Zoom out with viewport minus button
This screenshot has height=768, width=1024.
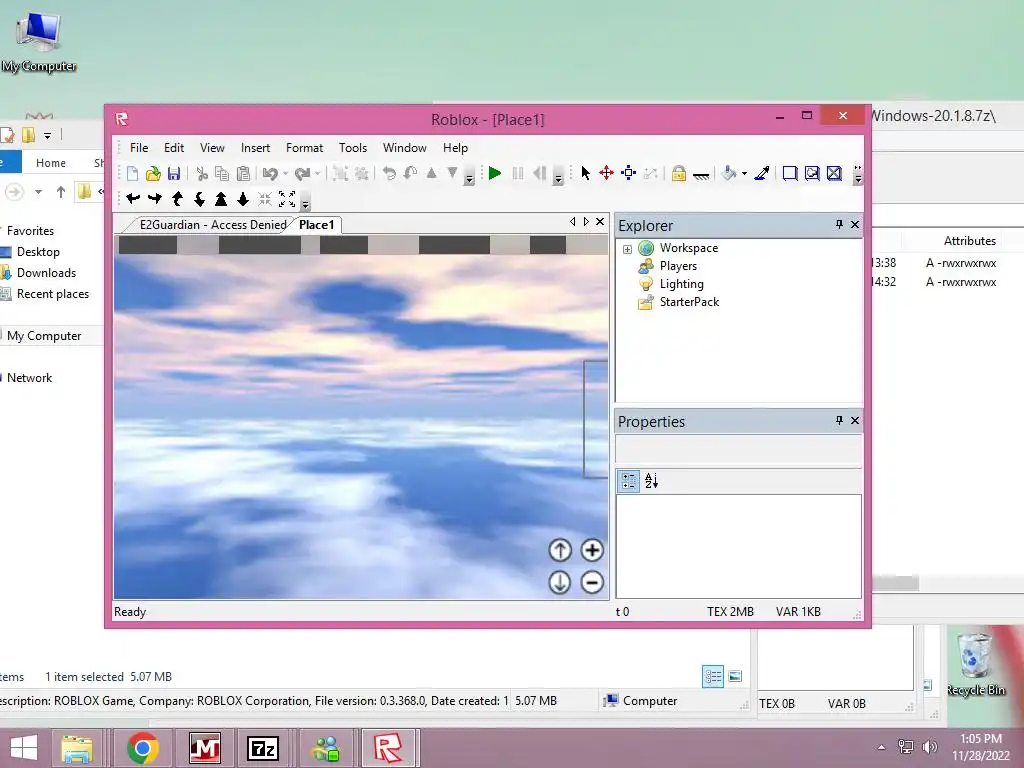click(592, 582)
